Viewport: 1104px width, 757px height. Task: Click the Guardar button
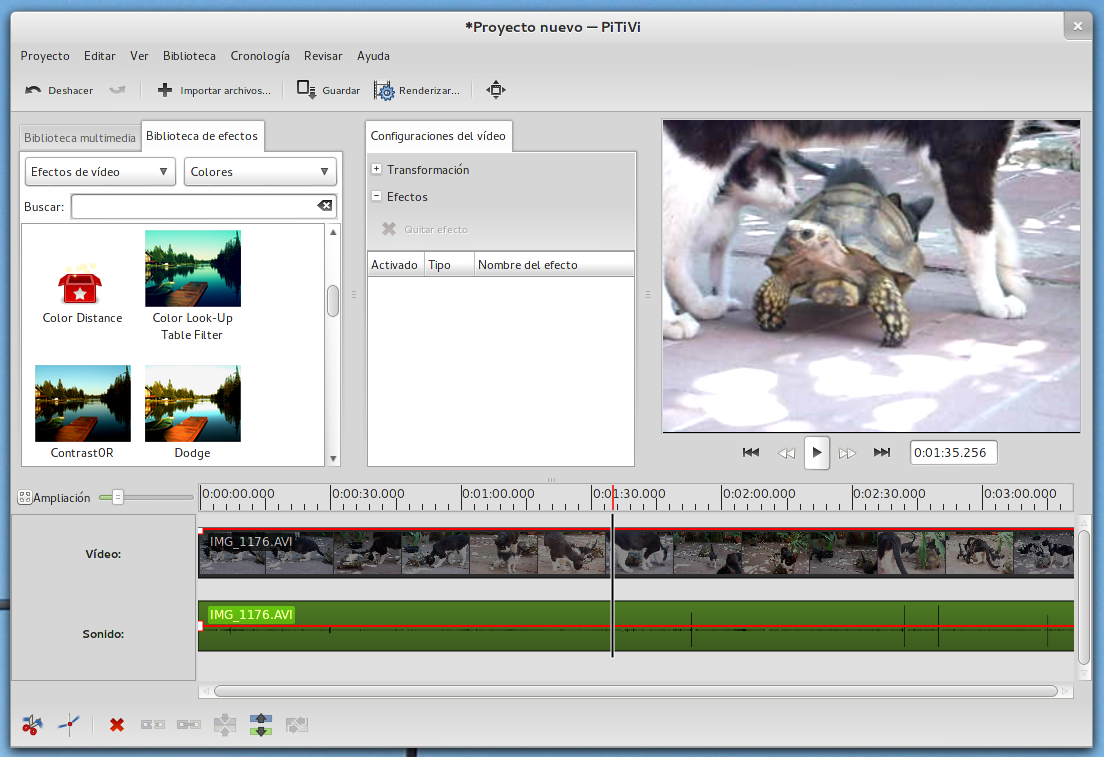click(327, 90)
